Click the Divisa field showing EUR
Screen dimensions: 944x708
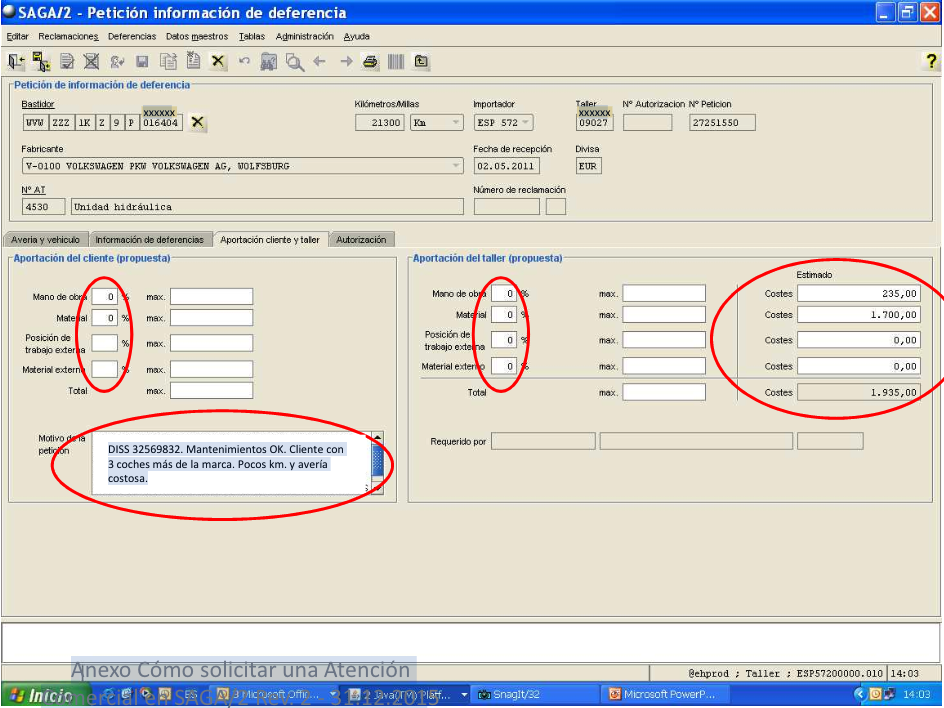click(588, 166)
